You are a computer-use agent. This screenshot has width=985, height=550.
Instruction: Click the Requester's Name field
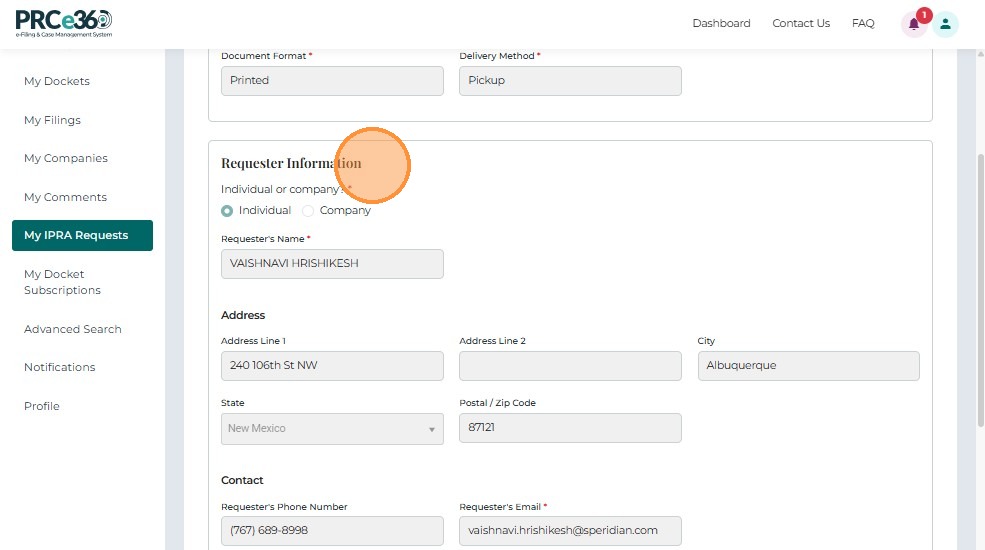coord(332,264)
